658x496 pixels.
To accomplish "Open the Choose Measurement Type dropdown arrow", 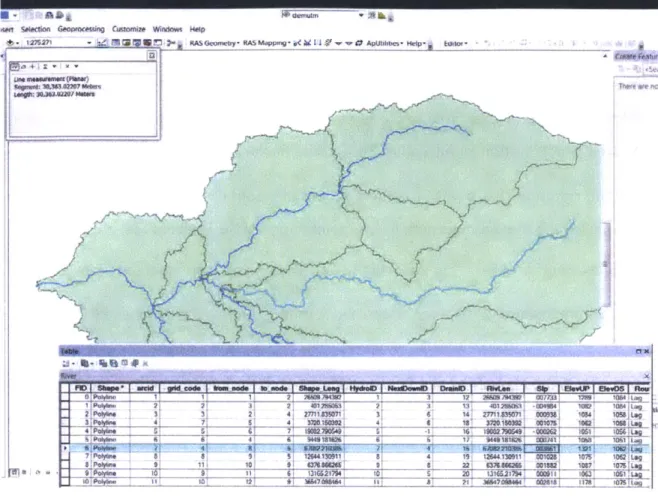I will click(x=76, y=66).
